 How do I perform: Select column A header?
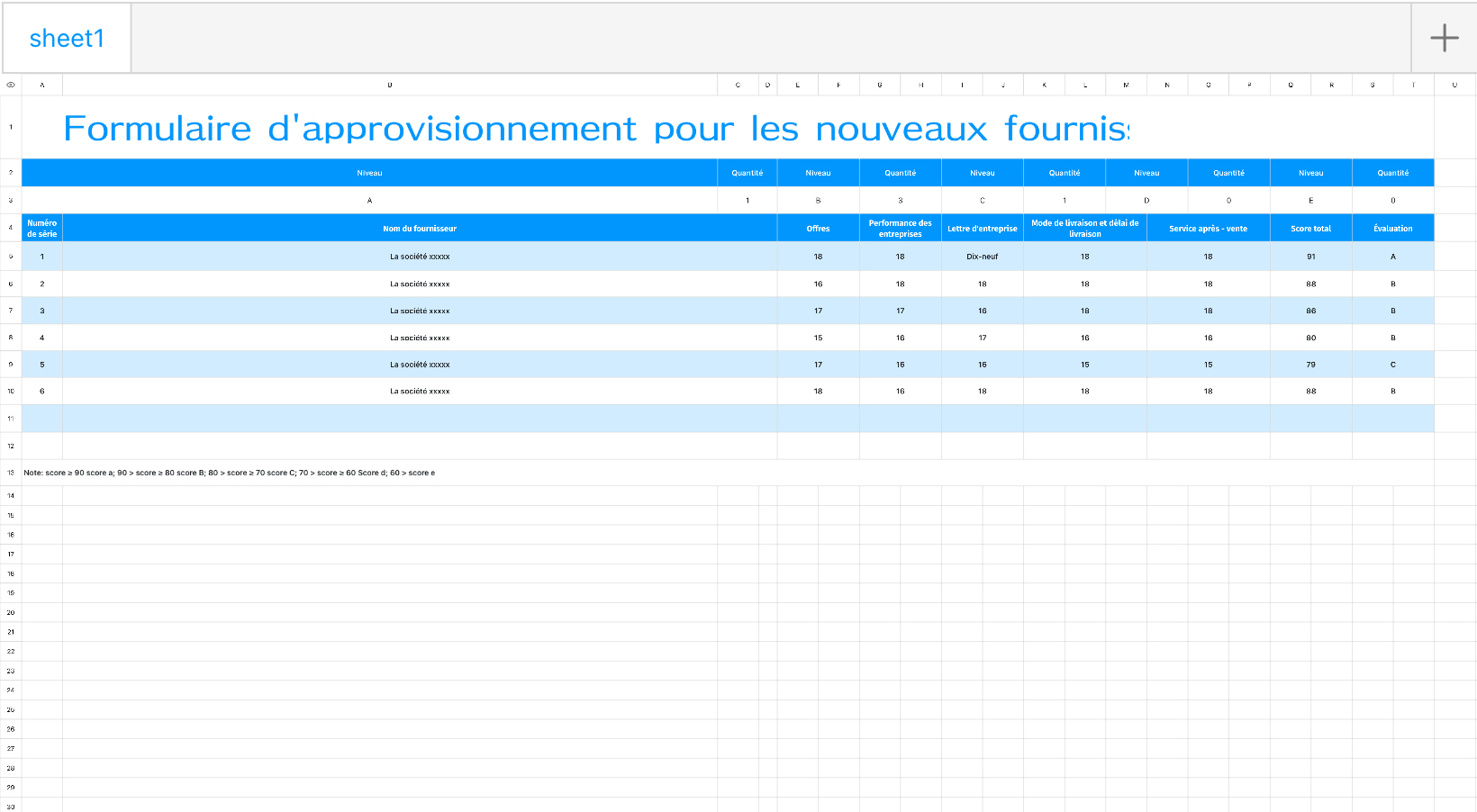tap(42, 85)
